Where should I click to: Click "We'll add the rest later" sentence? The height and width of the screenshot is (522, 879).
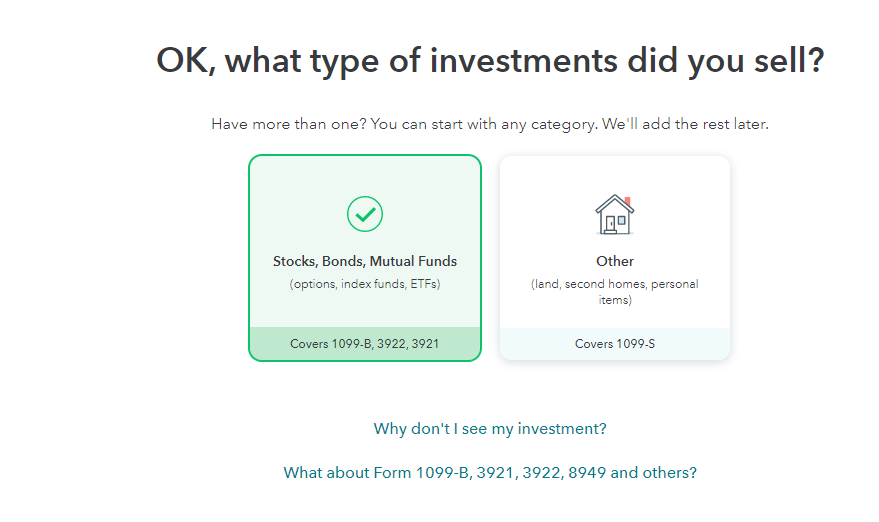(x=685, y=125)
